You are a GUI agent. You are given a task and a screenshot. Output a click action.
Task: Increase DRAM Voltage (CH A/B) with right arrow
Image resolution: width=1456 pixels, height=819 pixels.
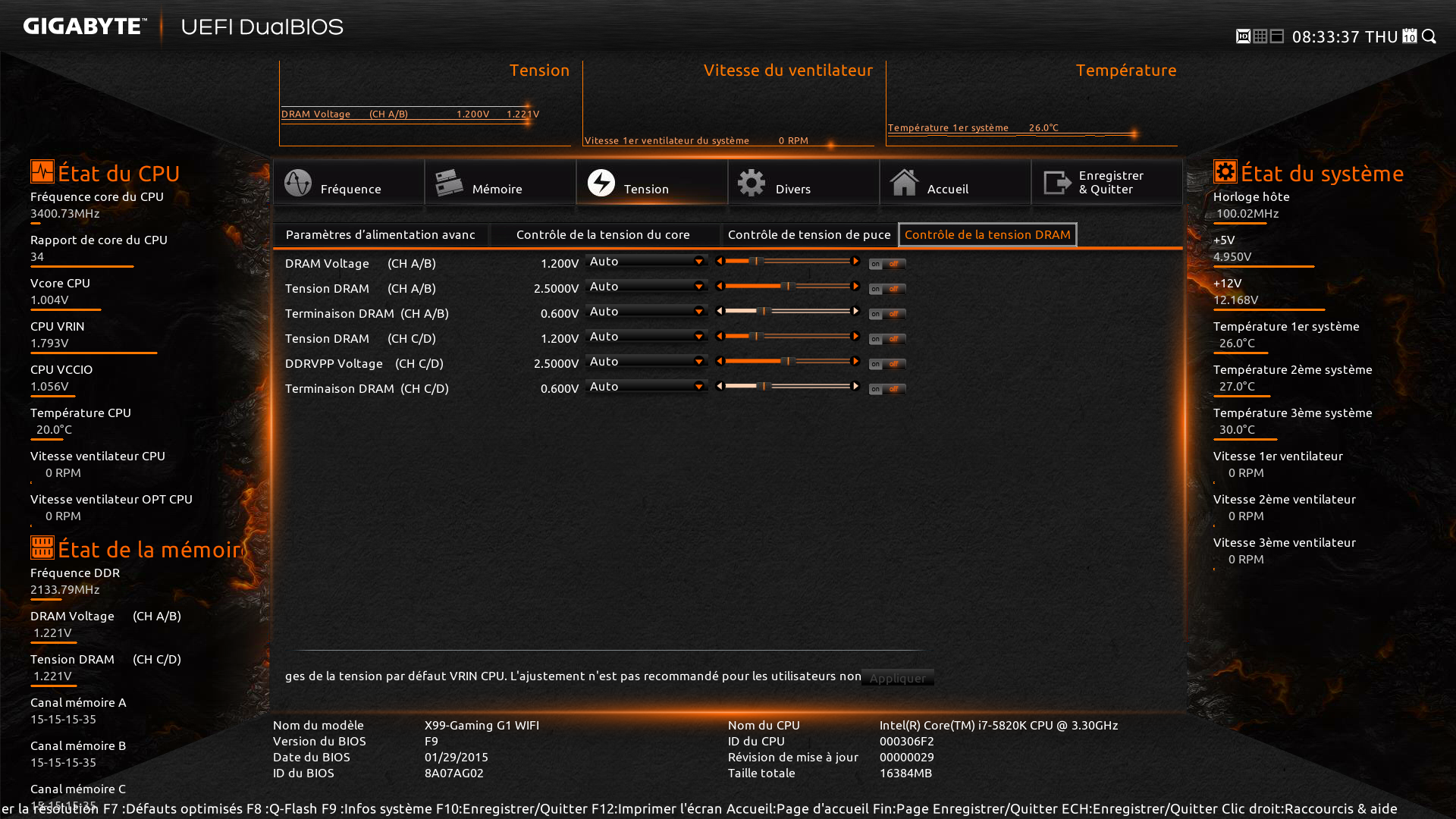[856, 261]
